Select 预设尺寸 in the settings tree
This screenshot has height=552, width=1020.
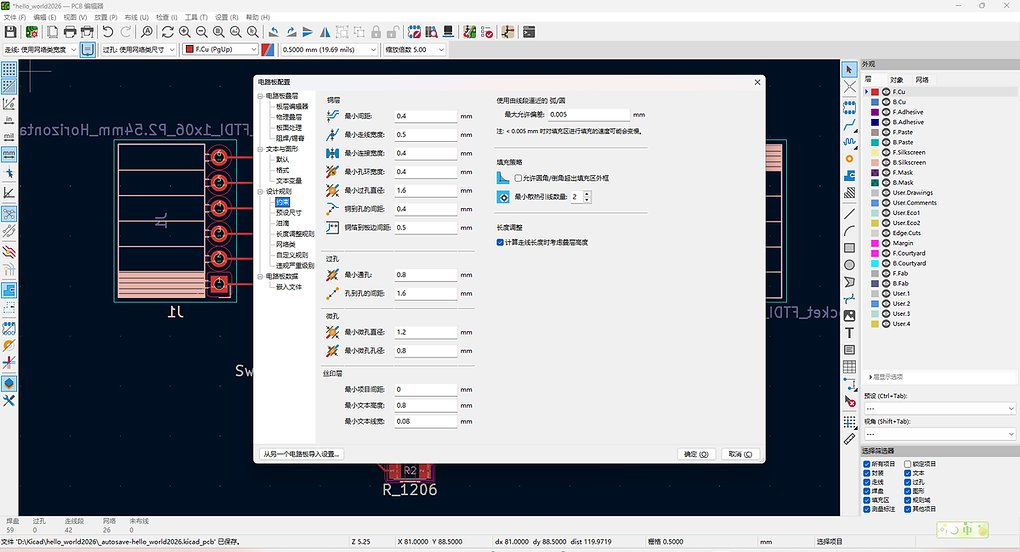point(289,213)
